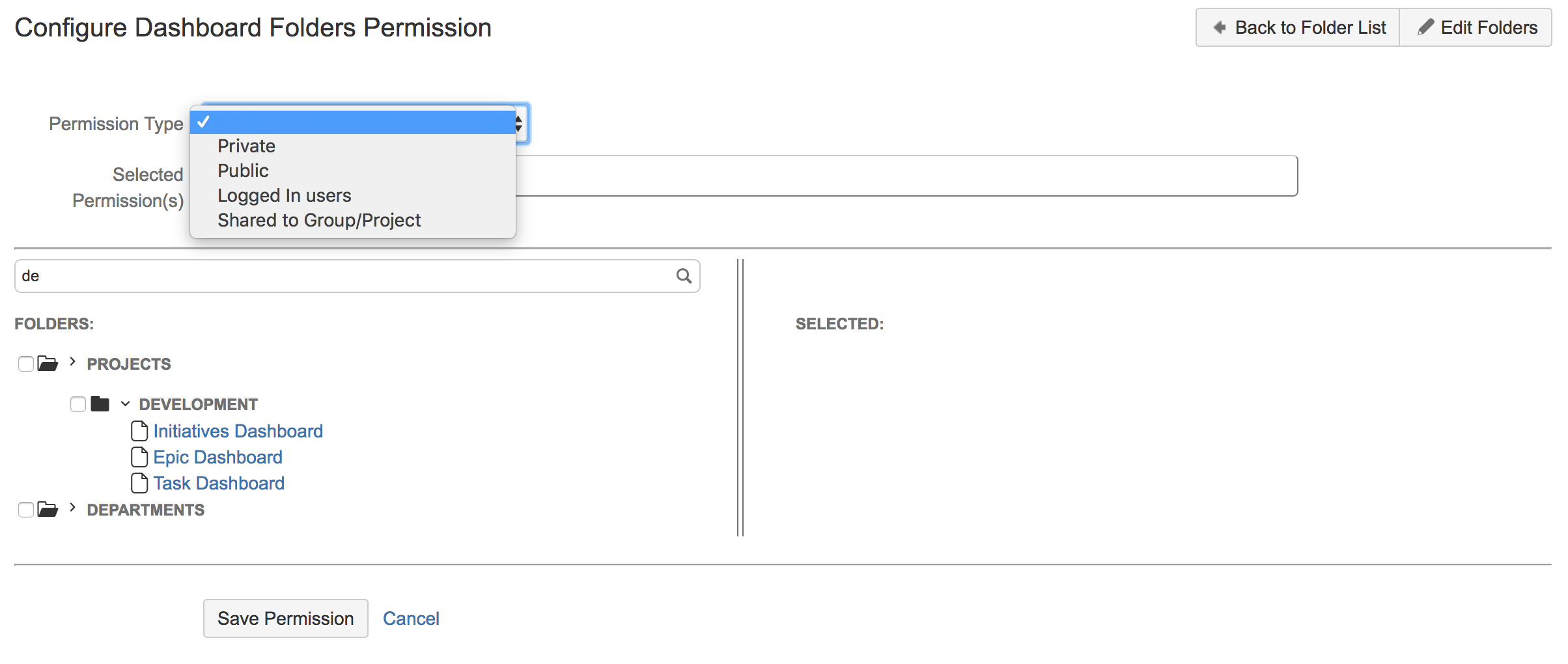This screenshot has width=1568, height=664.
Task: Focus the folder search input field
Action: (x=345, y=276)
